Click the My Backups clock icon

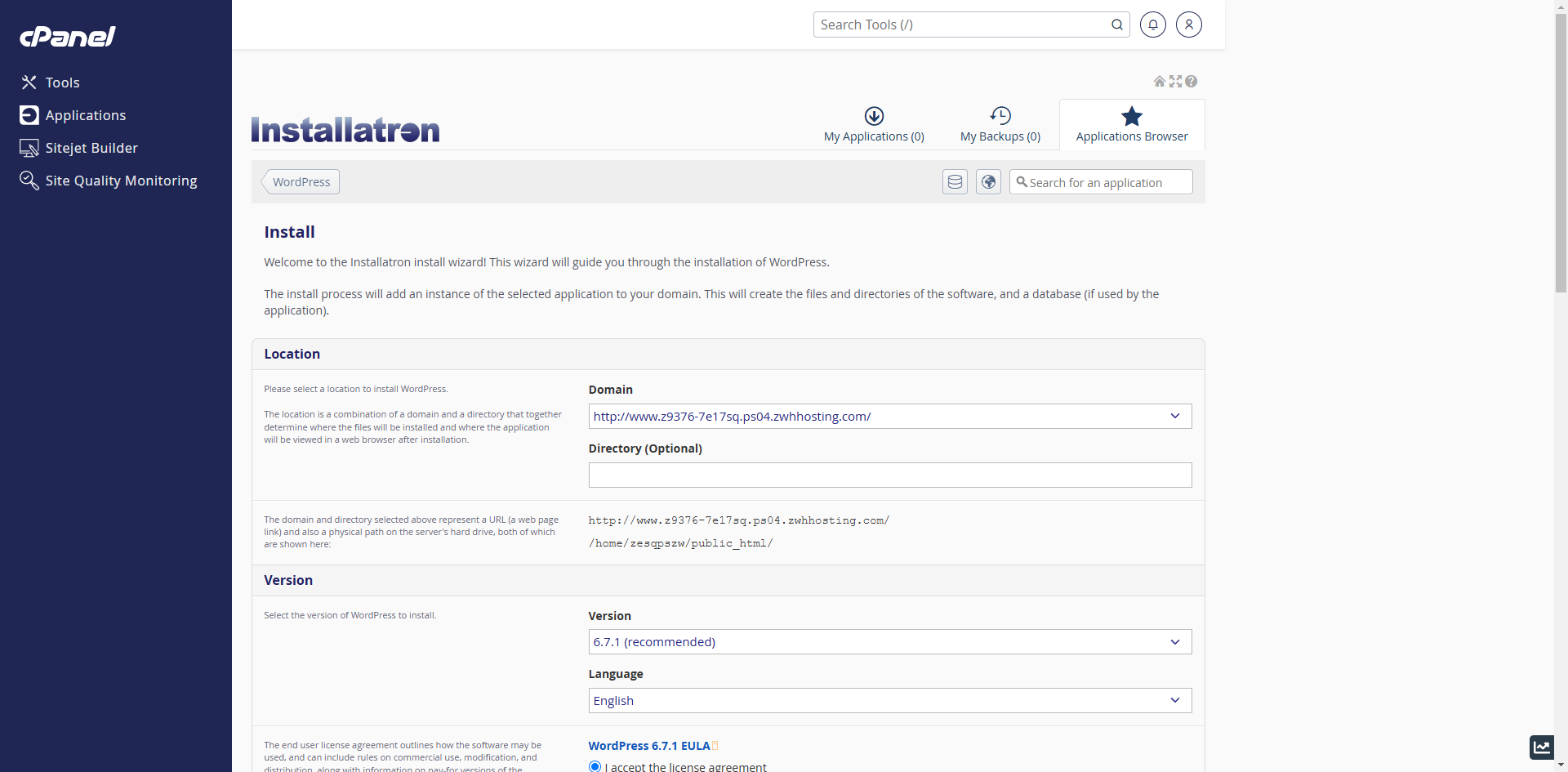coord(1000,116)
